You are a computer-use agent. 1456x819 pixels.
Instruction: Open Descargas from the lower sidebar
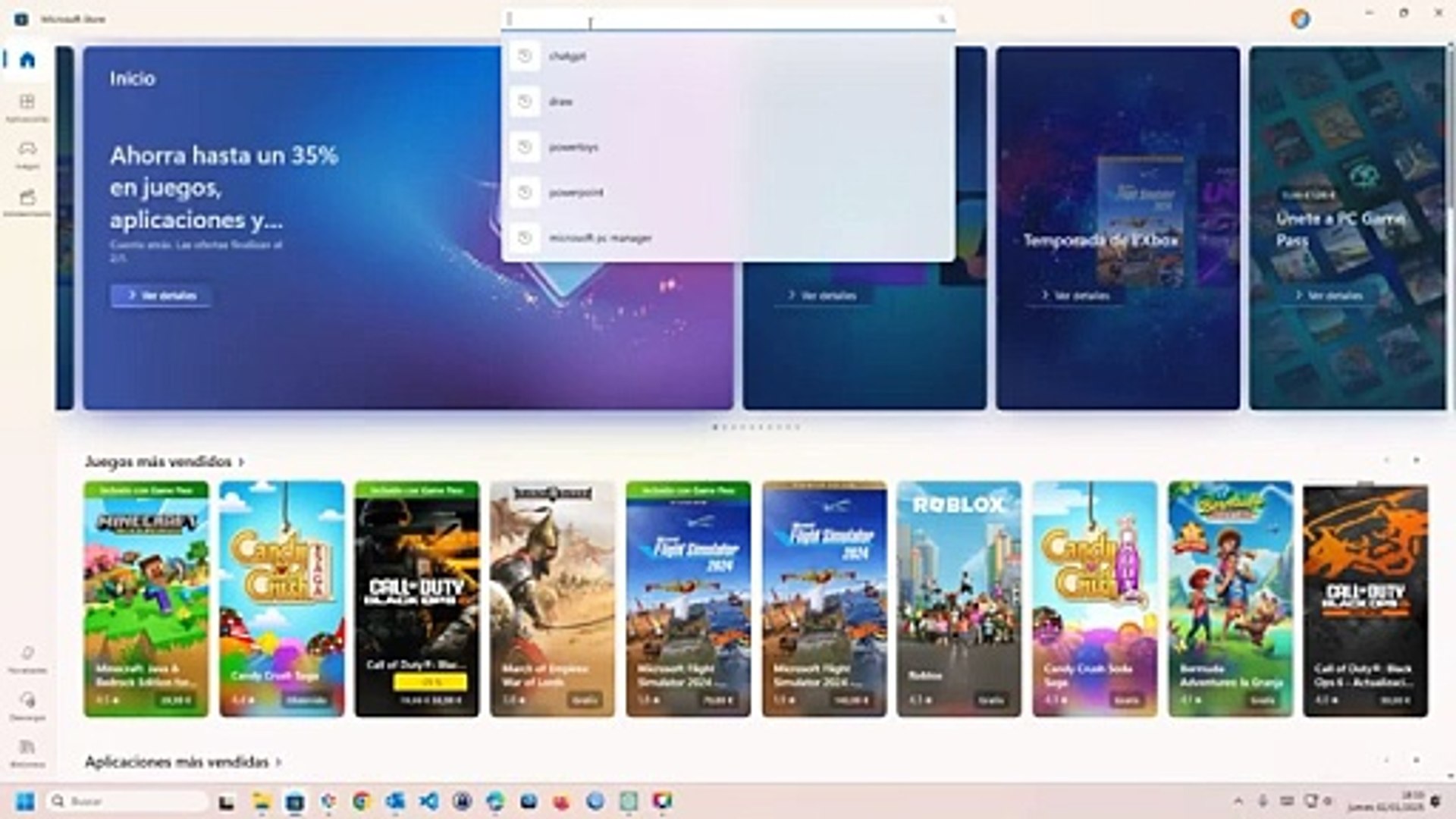click(x=27, y=706)
